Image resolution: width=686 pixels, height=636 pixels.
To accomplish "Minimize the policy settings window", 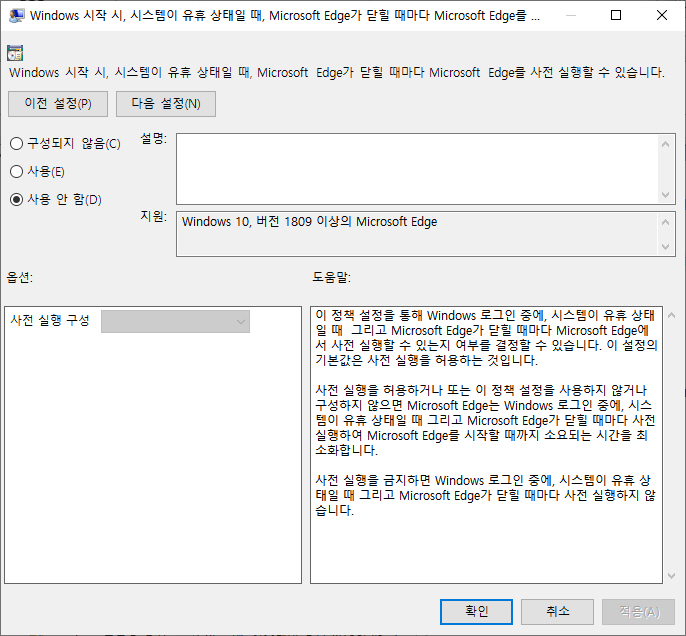I will tap(571, 15).
